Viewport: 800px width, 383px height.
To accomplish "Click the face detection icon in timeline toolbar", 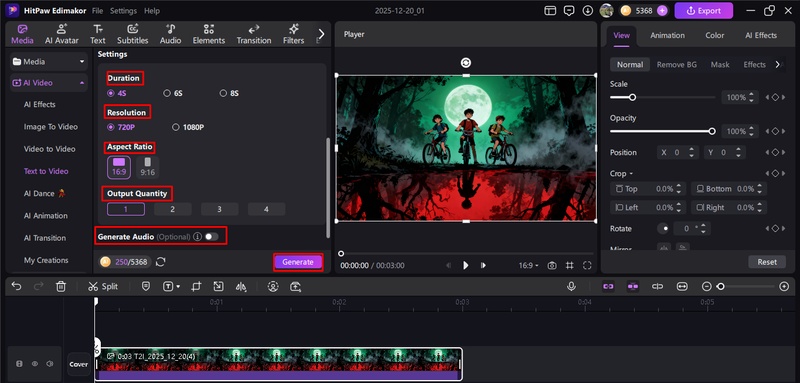I will (273, 287).
